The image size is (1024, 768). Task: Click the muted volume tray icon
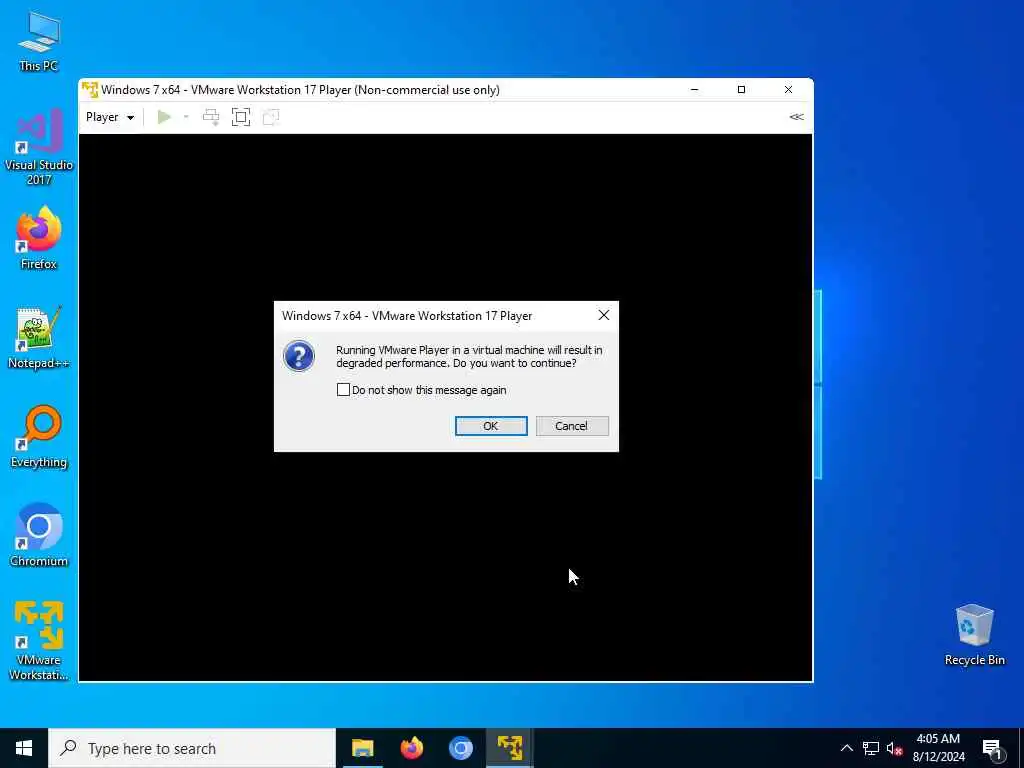tap(894, 748)
